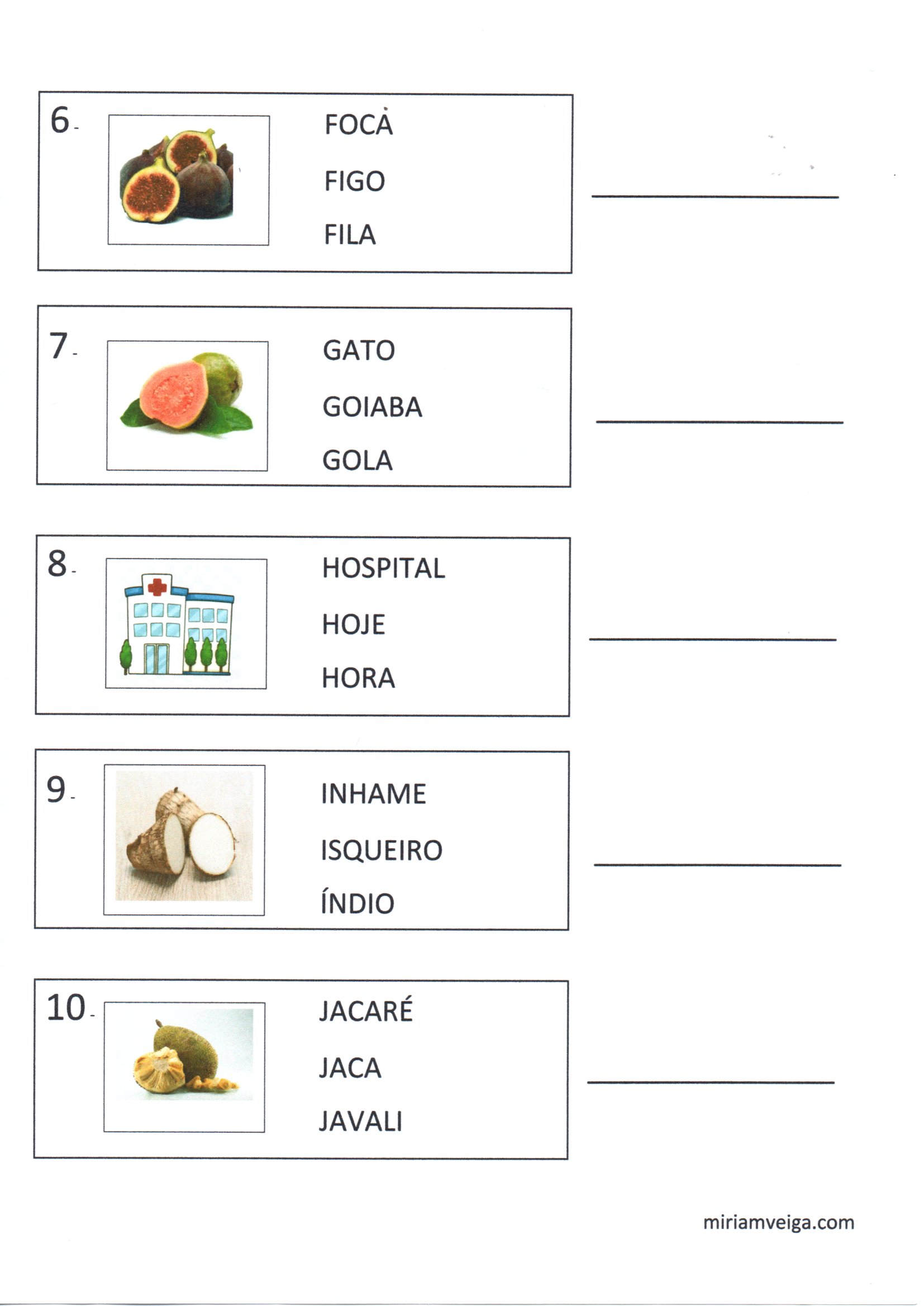Select the word JAVALI

click(360, 1121)
